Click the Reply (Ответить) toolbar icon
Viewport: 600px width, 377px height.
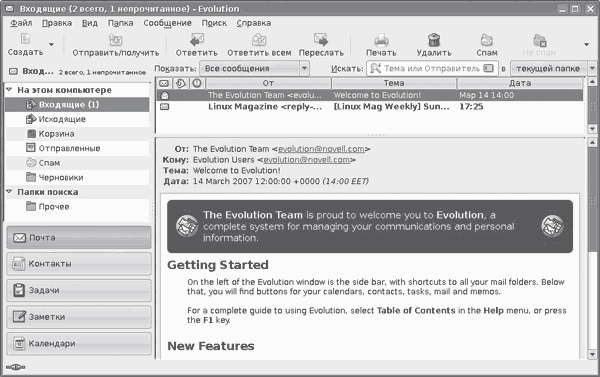click(x=197, y=40)
